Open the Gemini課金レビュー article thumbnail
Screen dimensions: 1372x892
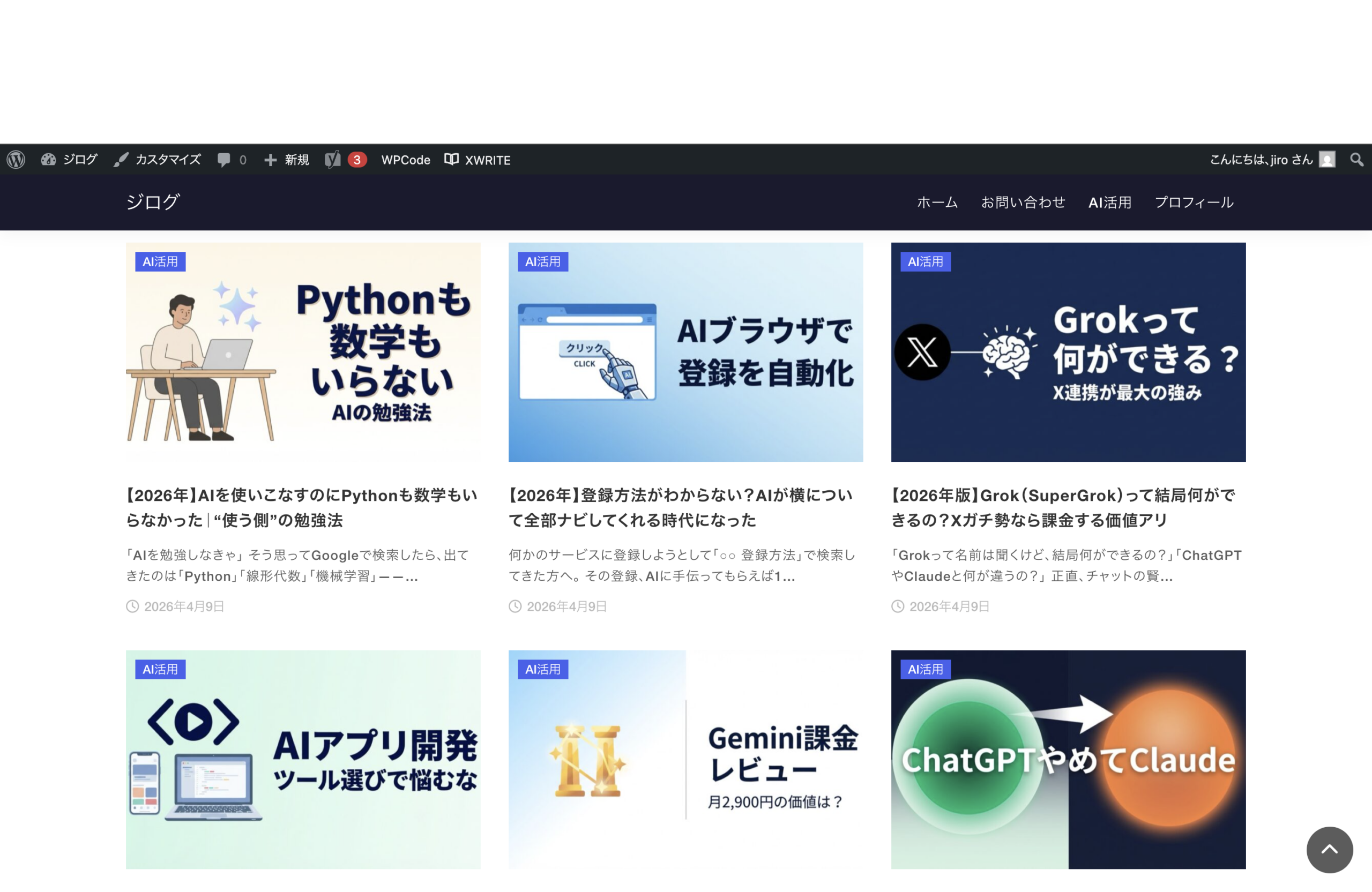[x=685, y=760]
